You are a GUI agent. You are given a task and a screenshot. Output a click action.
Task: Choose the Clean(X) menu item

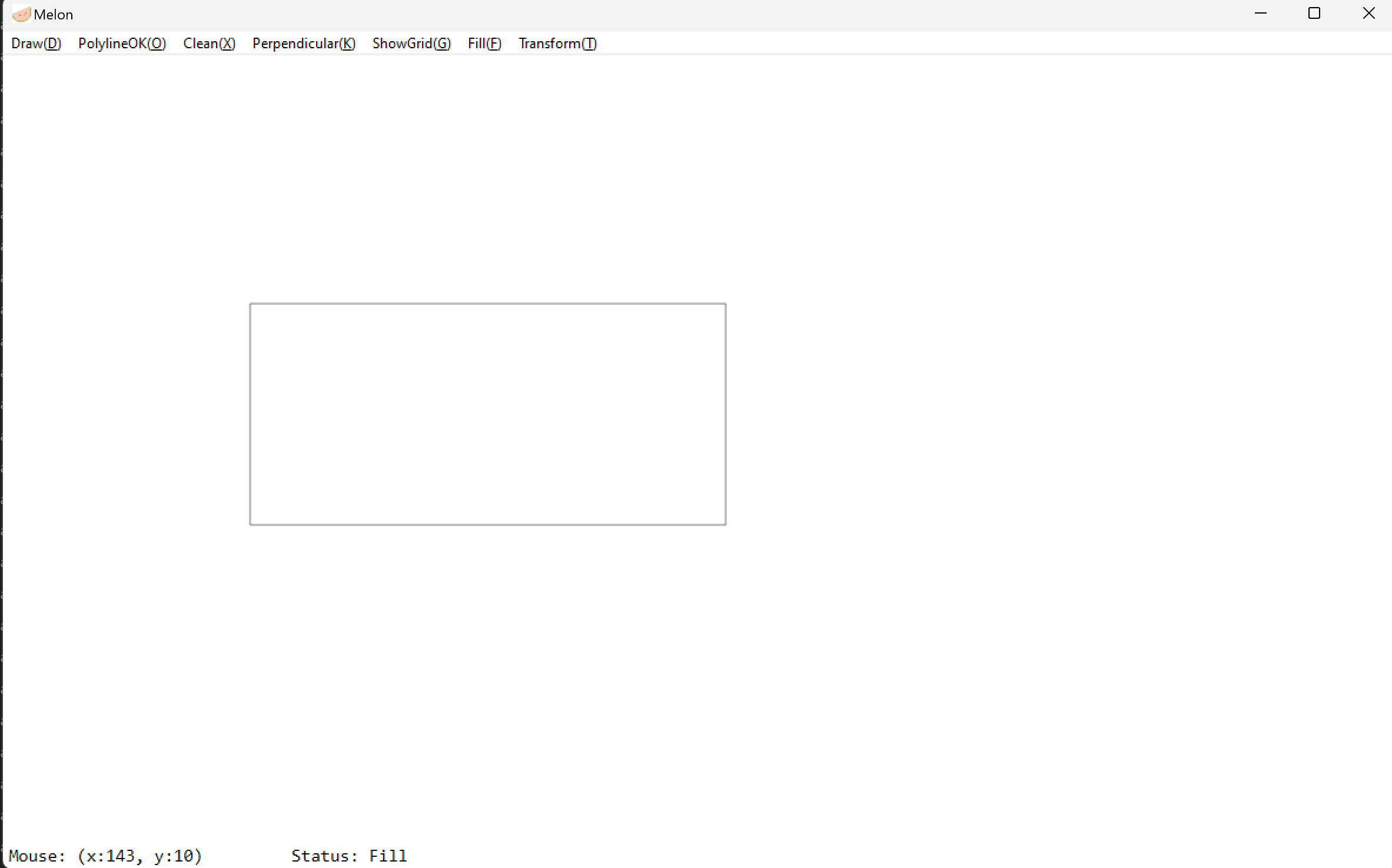click(209, 44)
